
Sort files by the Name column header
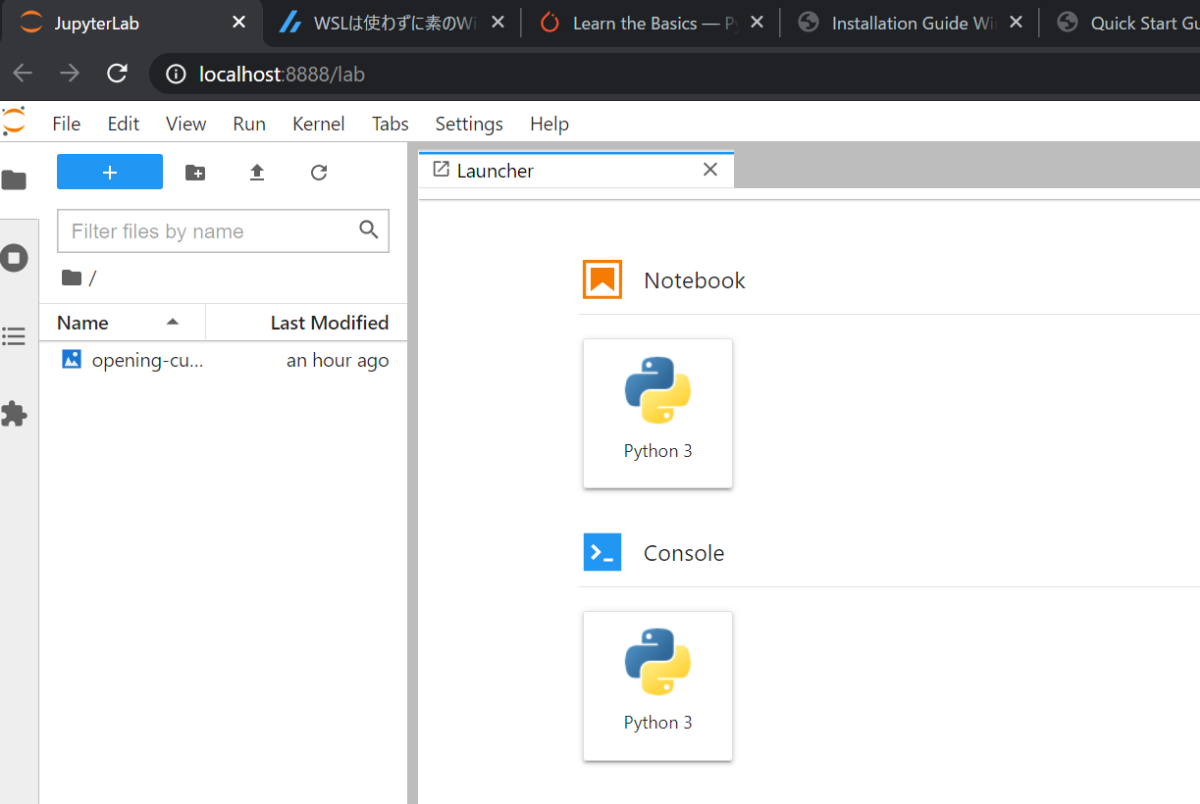point(122,322)
